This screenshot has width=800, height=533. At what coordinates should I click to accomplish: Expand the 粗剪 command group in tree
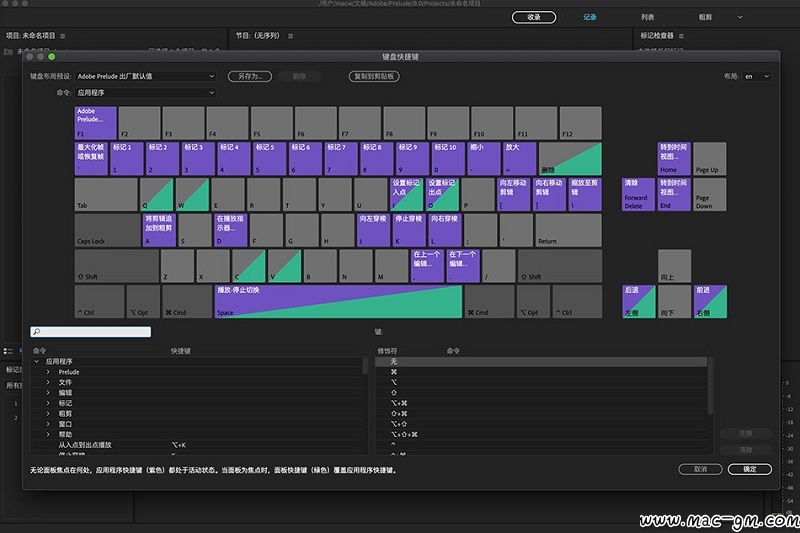tap(48, 414)
